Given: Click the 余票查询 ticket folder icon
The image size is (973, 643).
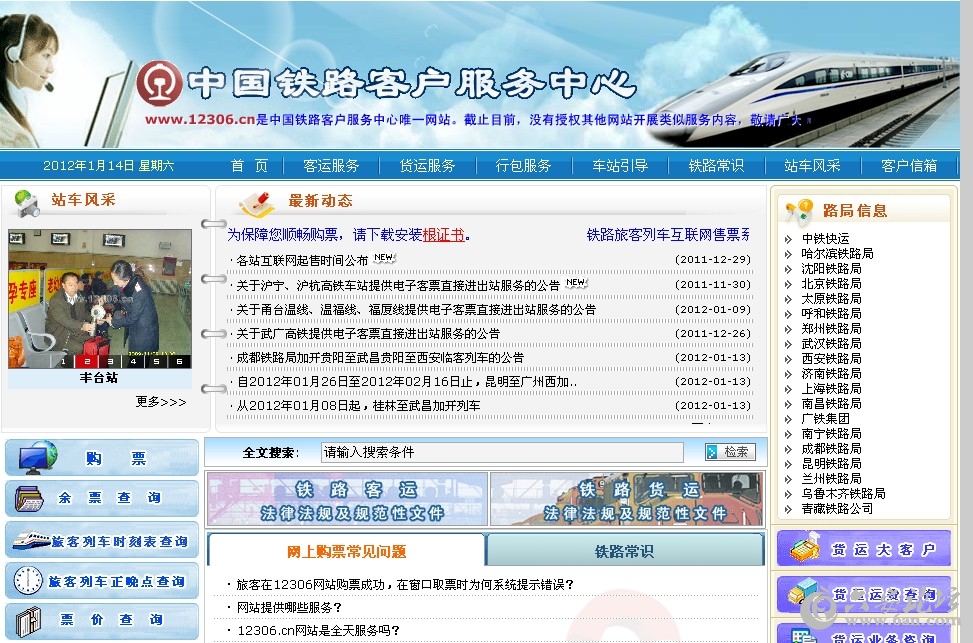Looking at the screenshot, I should 30,498.
